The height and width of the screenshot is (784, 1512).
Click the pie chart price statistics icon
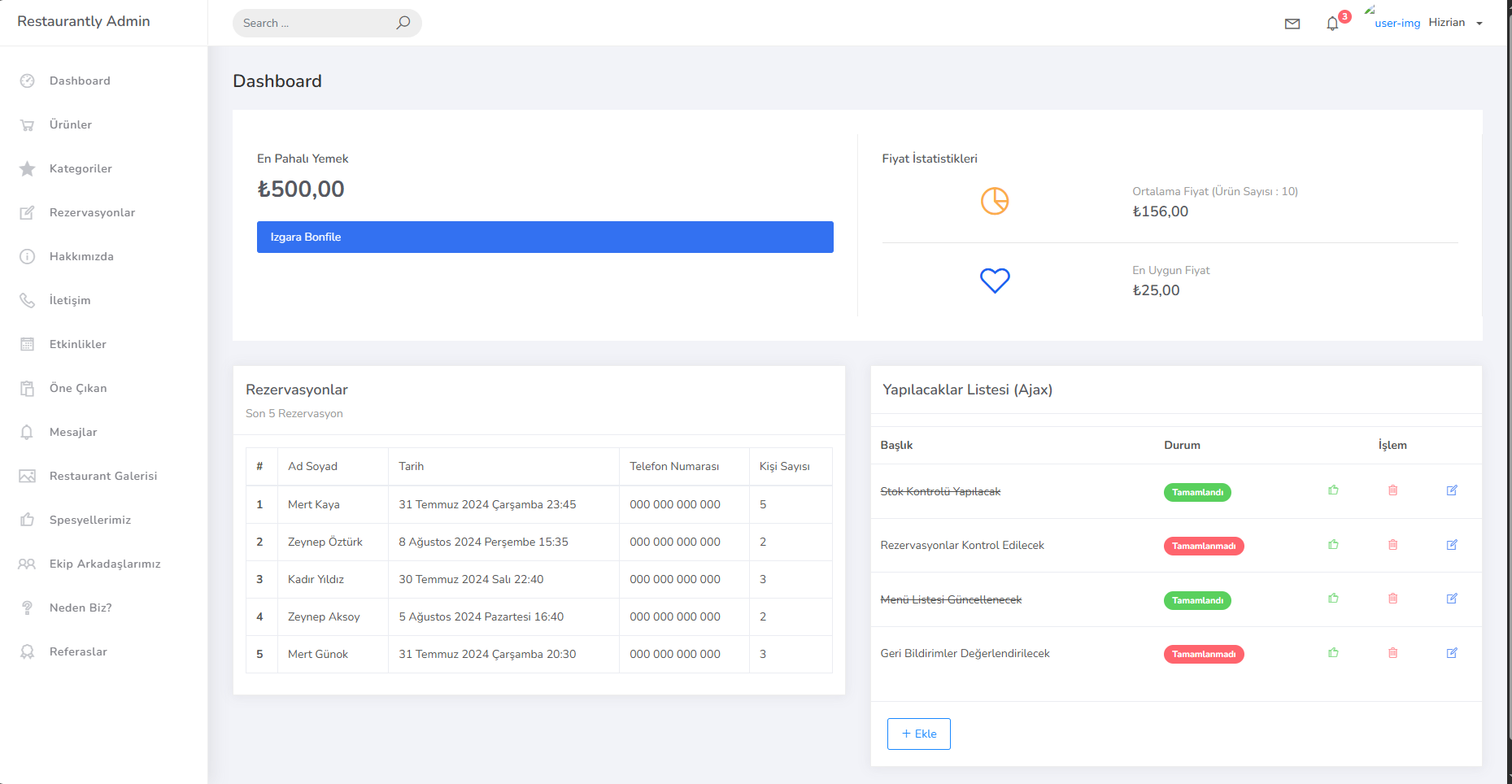[x=994, y=201]
